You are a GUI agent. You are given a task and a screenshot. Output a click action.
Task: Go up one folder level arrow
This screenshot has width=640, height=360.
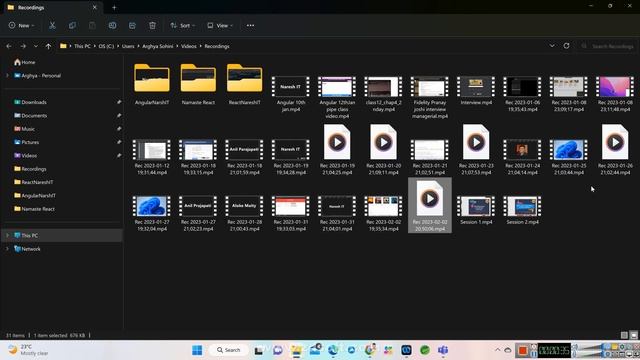tap(48, 46)
